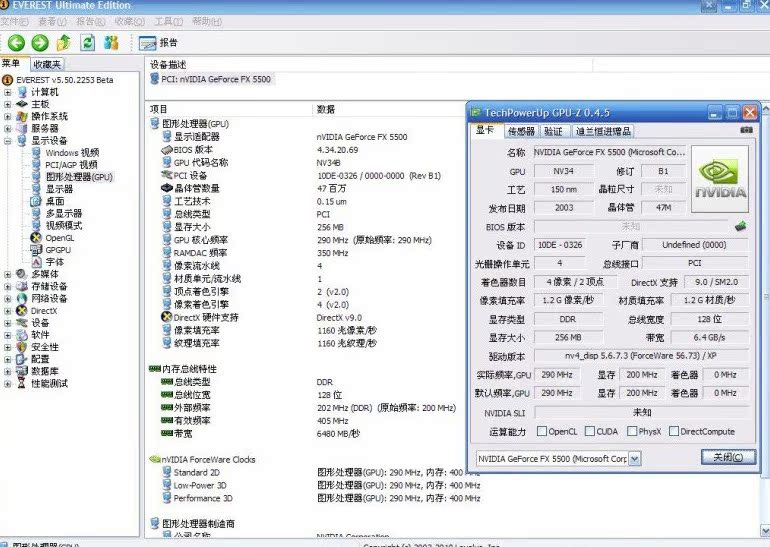Open the GPU-Z graphics card selector dropdown
The height and width of the screenshot is (547, 770).
(x=634, y=459)
